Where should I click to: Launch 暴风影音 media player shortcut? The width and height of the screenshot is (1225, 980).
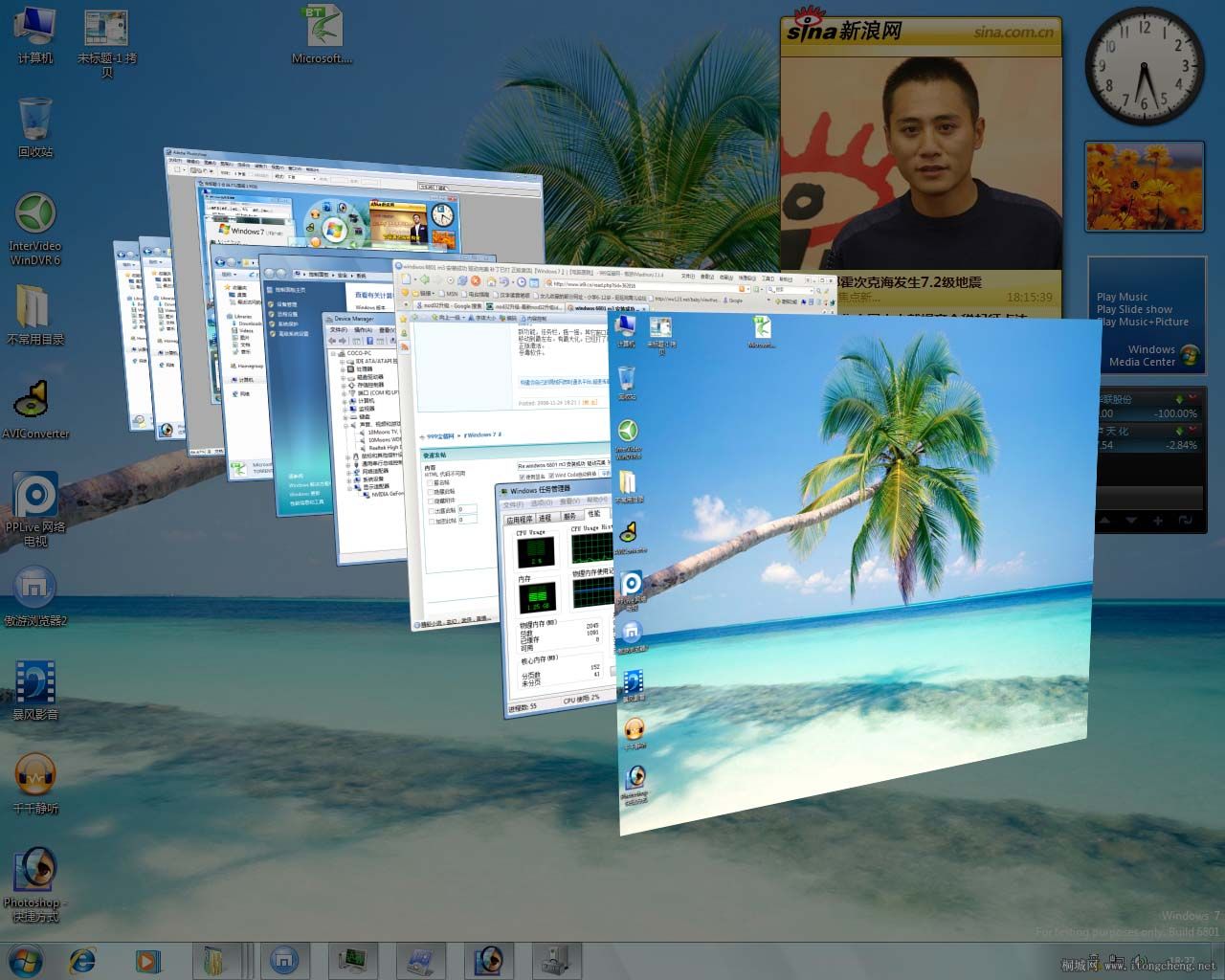35,690
